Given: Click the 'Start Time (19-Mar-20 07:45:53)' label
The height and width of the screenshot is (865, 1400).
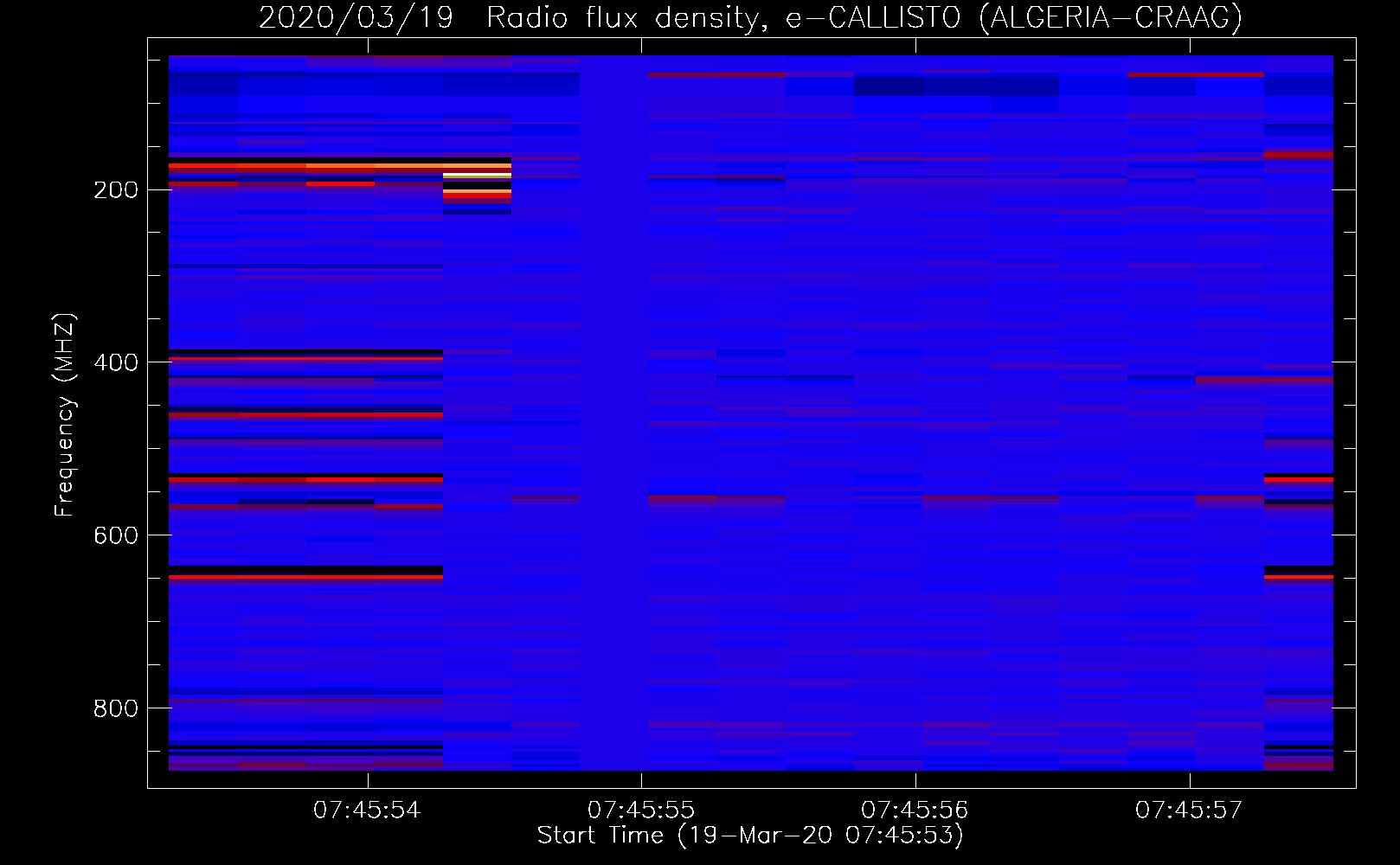Looking at the screenshot, I should (x=750, y=836).
